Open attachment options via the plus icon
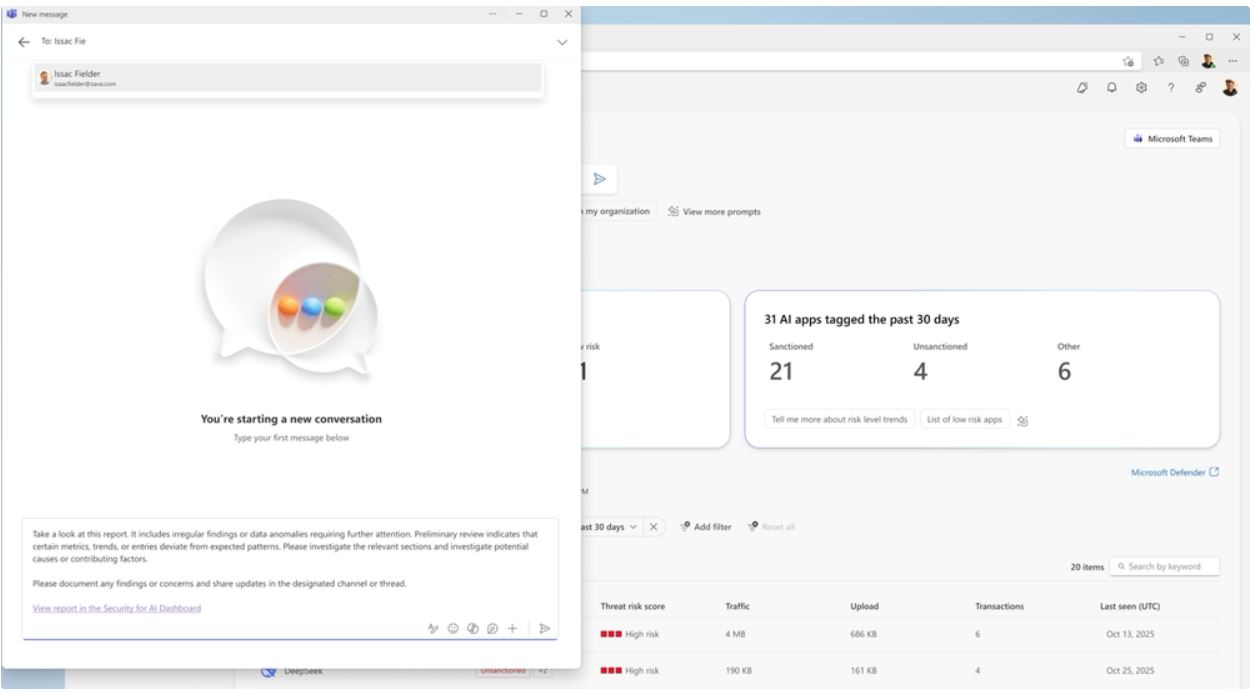Screen dimensions: 1254x694 pyautogui.click(x=512, y=628)
